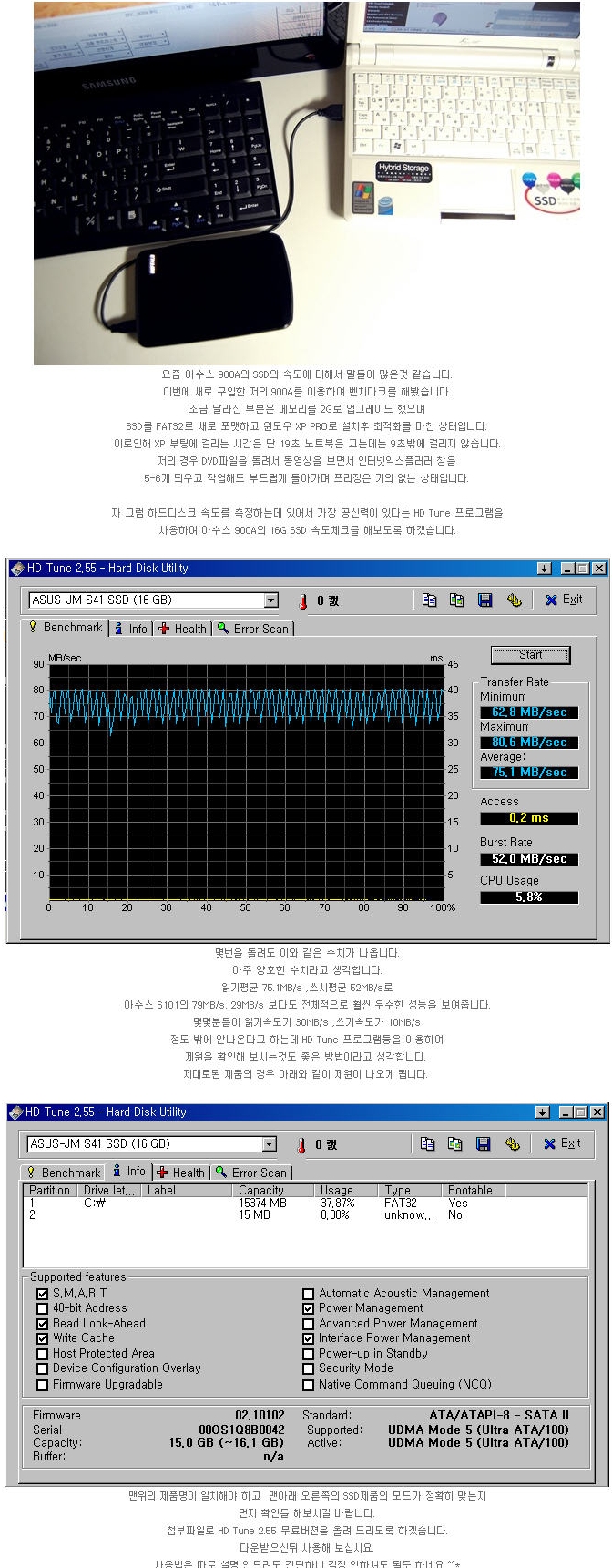This screenshot has width=612, height=1568.
Task: Click Exit in upper HD Tune window
Action: (x=564, y=600)
